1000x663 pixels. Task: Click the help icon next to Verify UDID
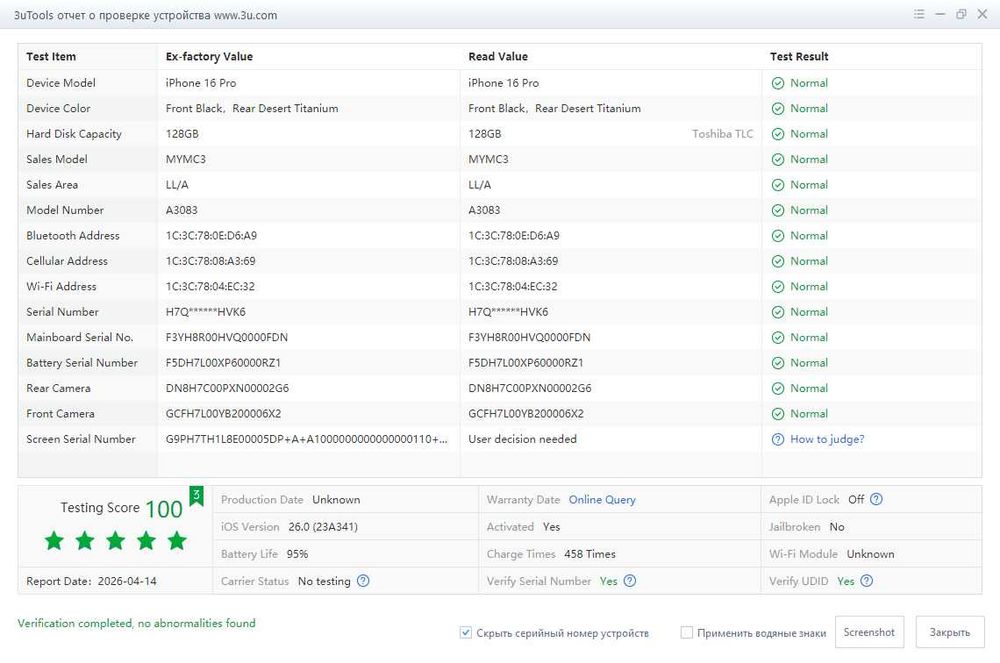pyautogui.click(x=866, y=581)
